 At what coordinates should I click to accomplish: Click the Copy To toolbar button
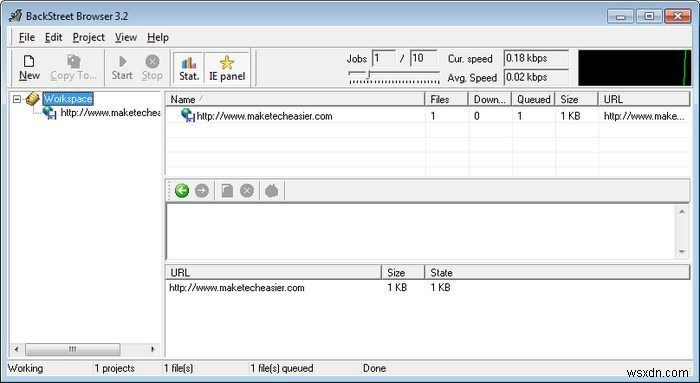[x=74, y=67]
